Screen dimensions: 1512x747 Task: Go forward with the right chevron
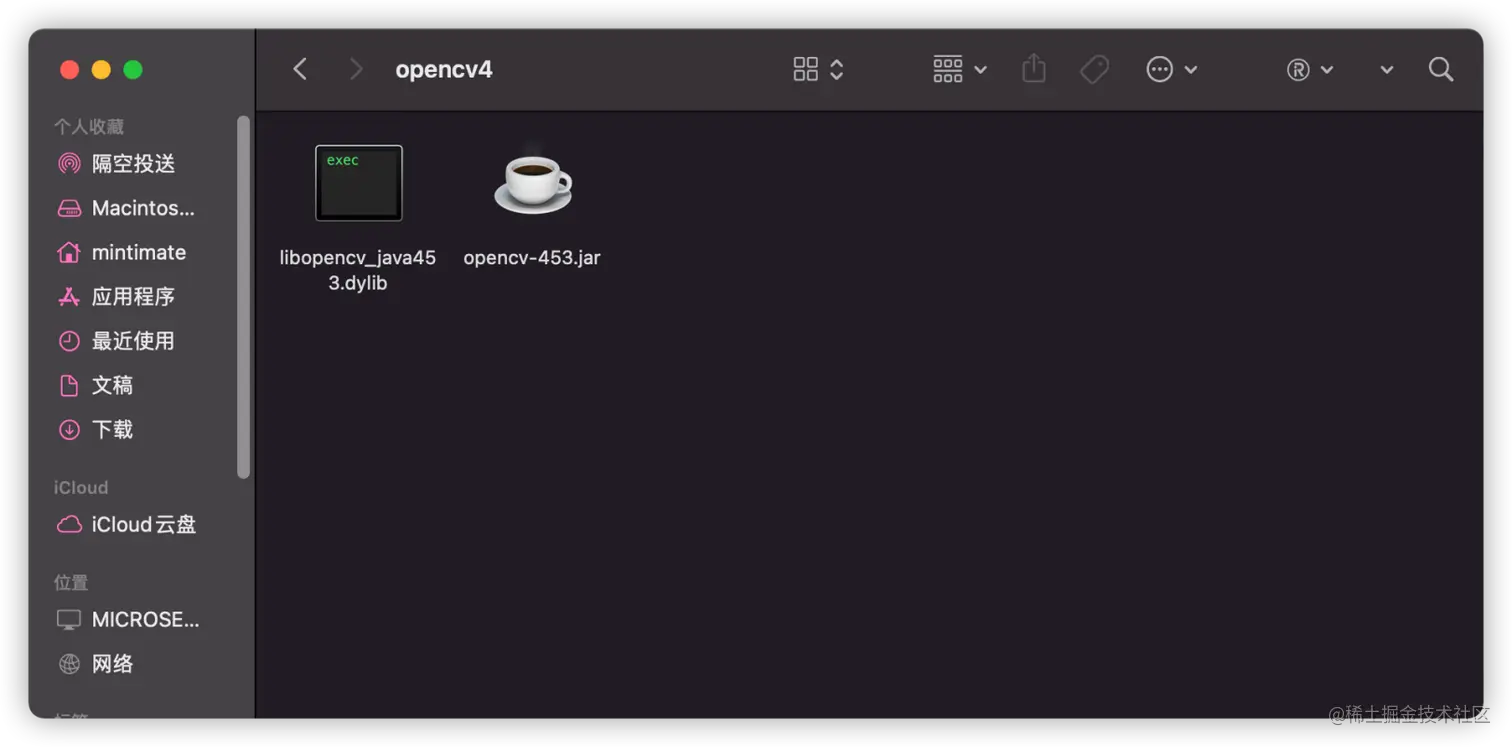356,69
